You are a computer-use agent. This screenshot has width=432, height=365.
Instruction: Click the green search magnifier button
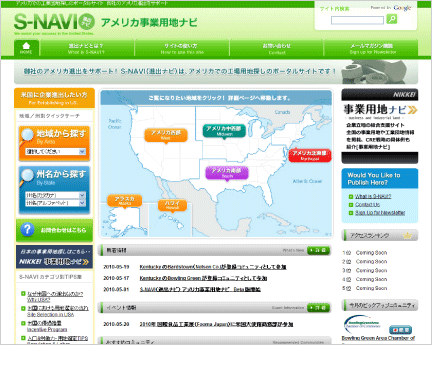pyautogui.click(x=392, y=19)
